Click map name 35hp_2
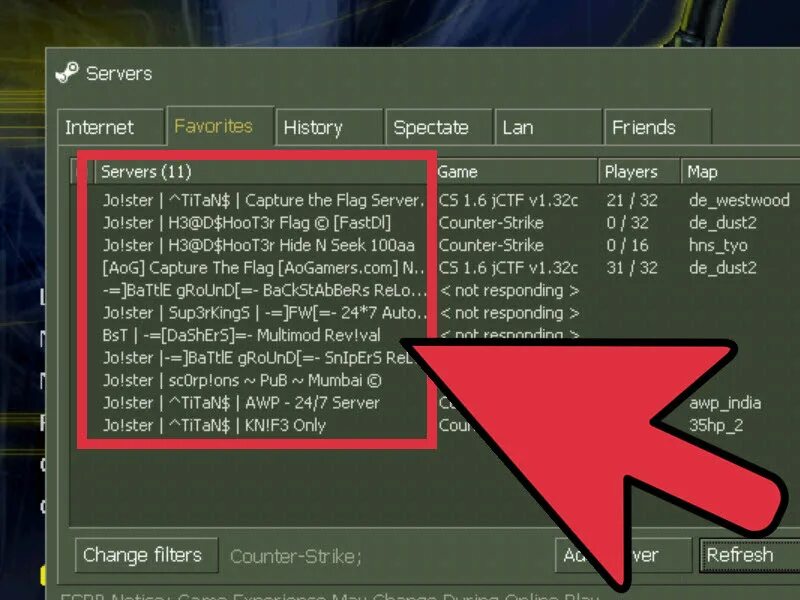The width and height of the screenshot is (800, 600). click(x=716, y=425)
